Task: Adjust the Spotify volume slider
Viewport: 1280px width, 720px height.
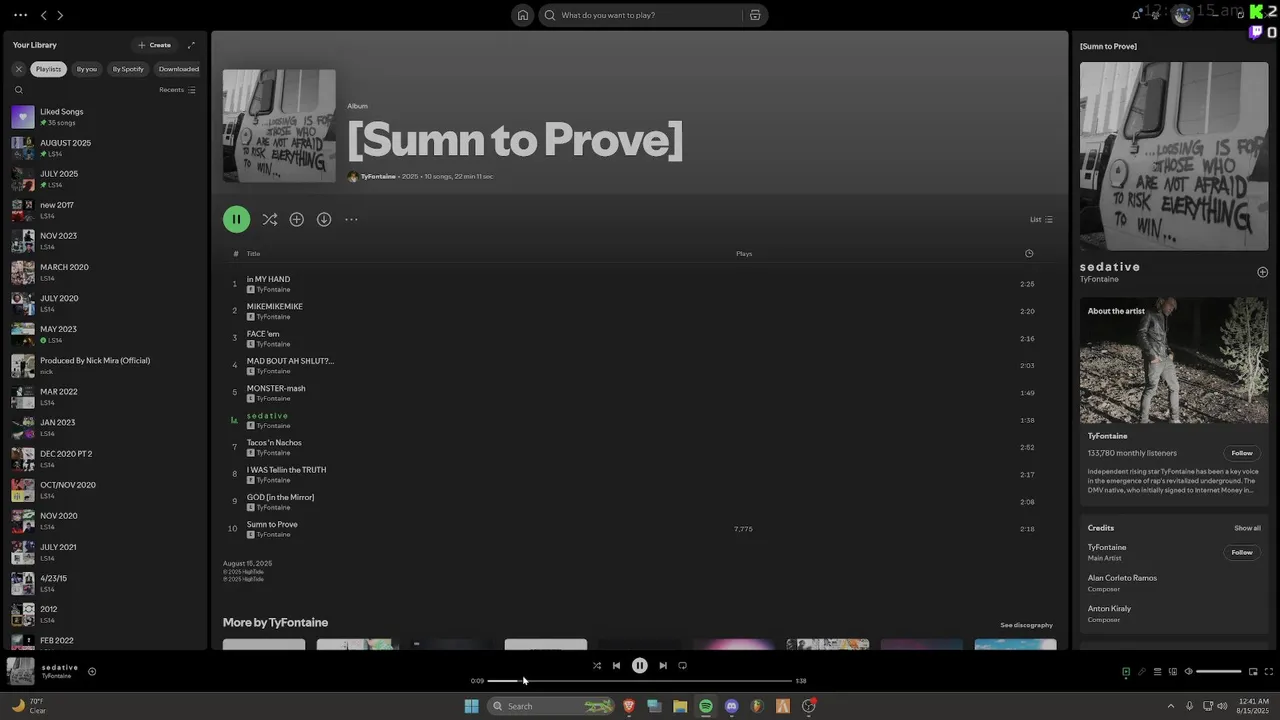Action: pos(1219,672)
